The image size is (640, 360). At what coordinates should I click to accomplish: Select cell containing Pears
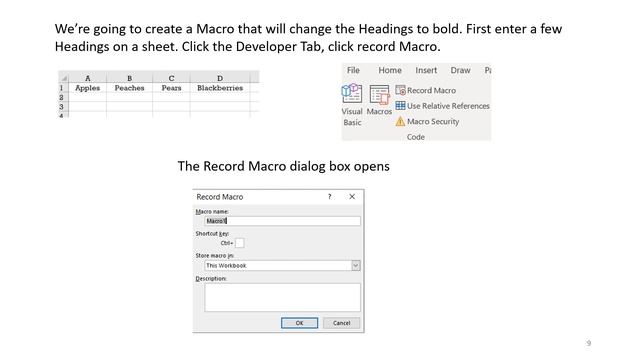[171, 88]
